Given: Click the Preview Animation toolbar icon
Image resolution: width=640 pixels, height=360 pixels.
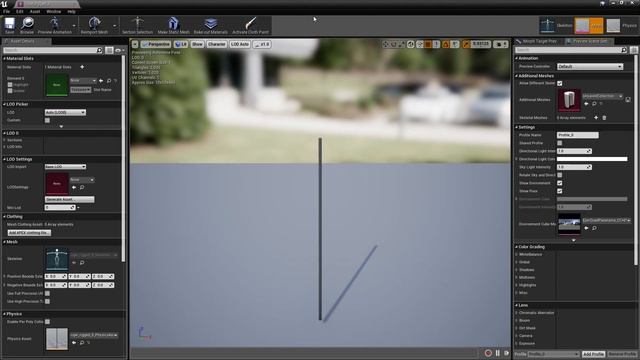Looking at the screenshot, I should pos(54,25).
